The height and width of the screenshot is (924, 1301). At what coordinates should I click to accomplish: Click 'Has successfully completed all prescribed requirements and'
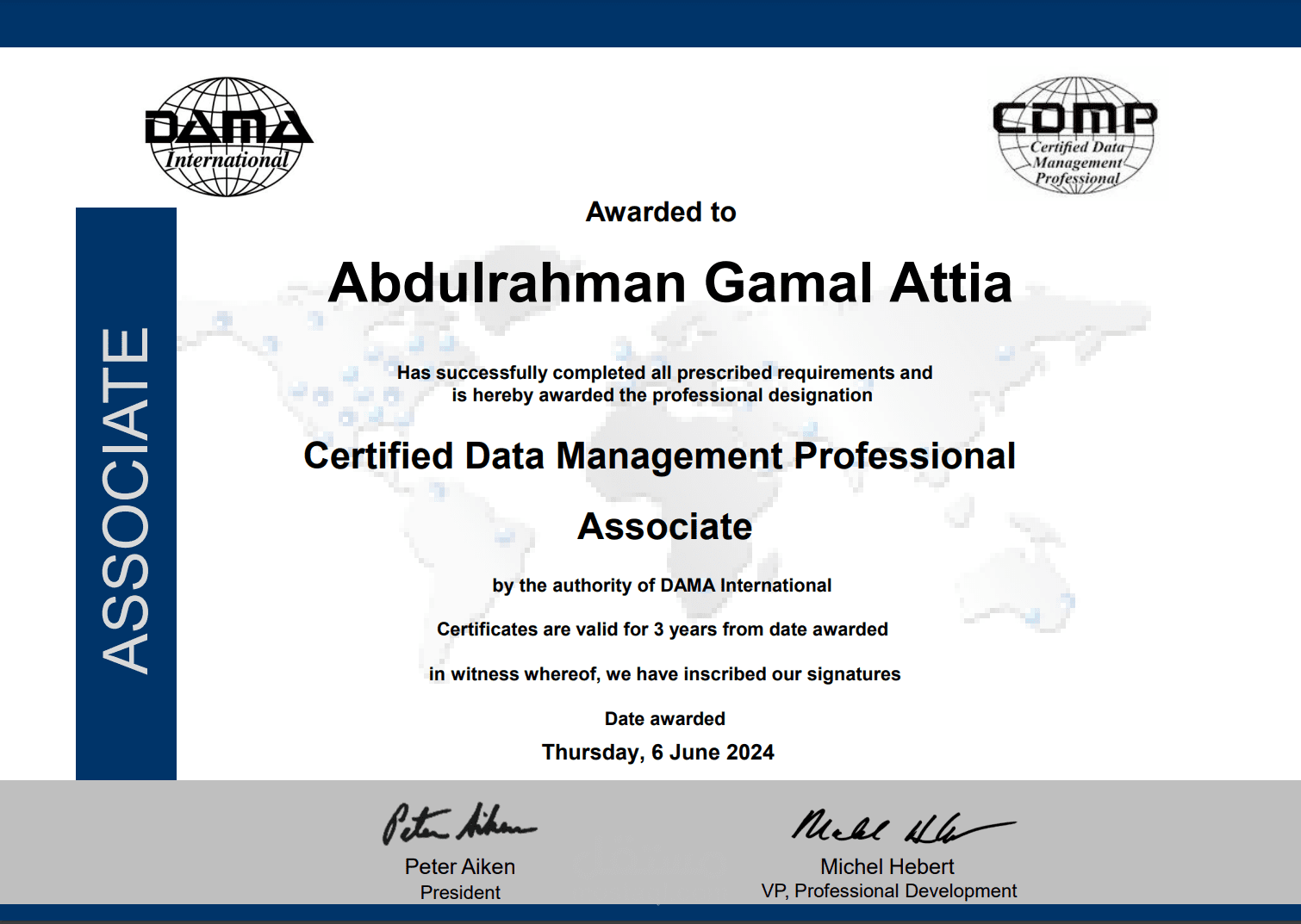(x=664, y=373)
